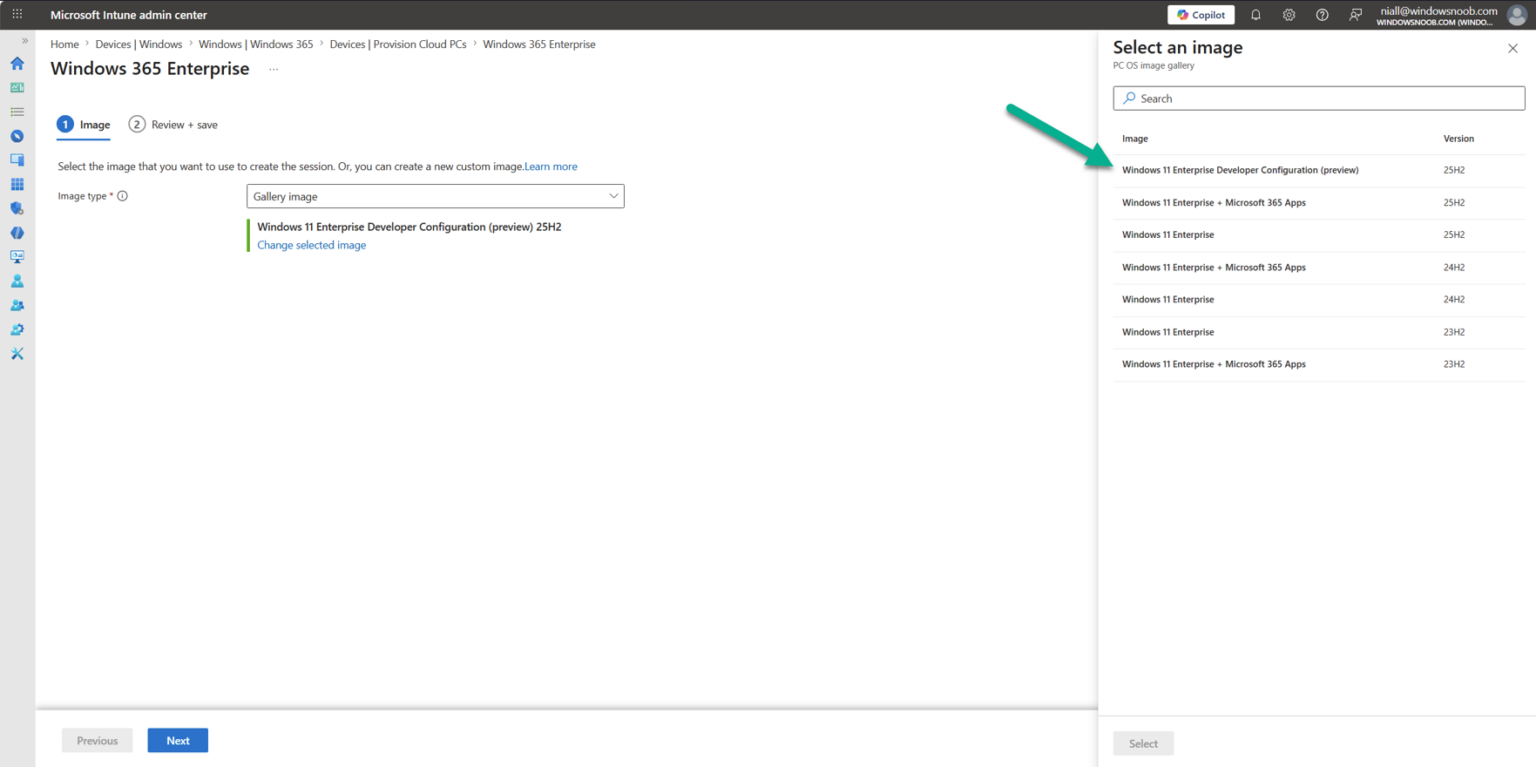Open the feedback icon in the header
1536x767 pixels.
(x=1355, y=15)
